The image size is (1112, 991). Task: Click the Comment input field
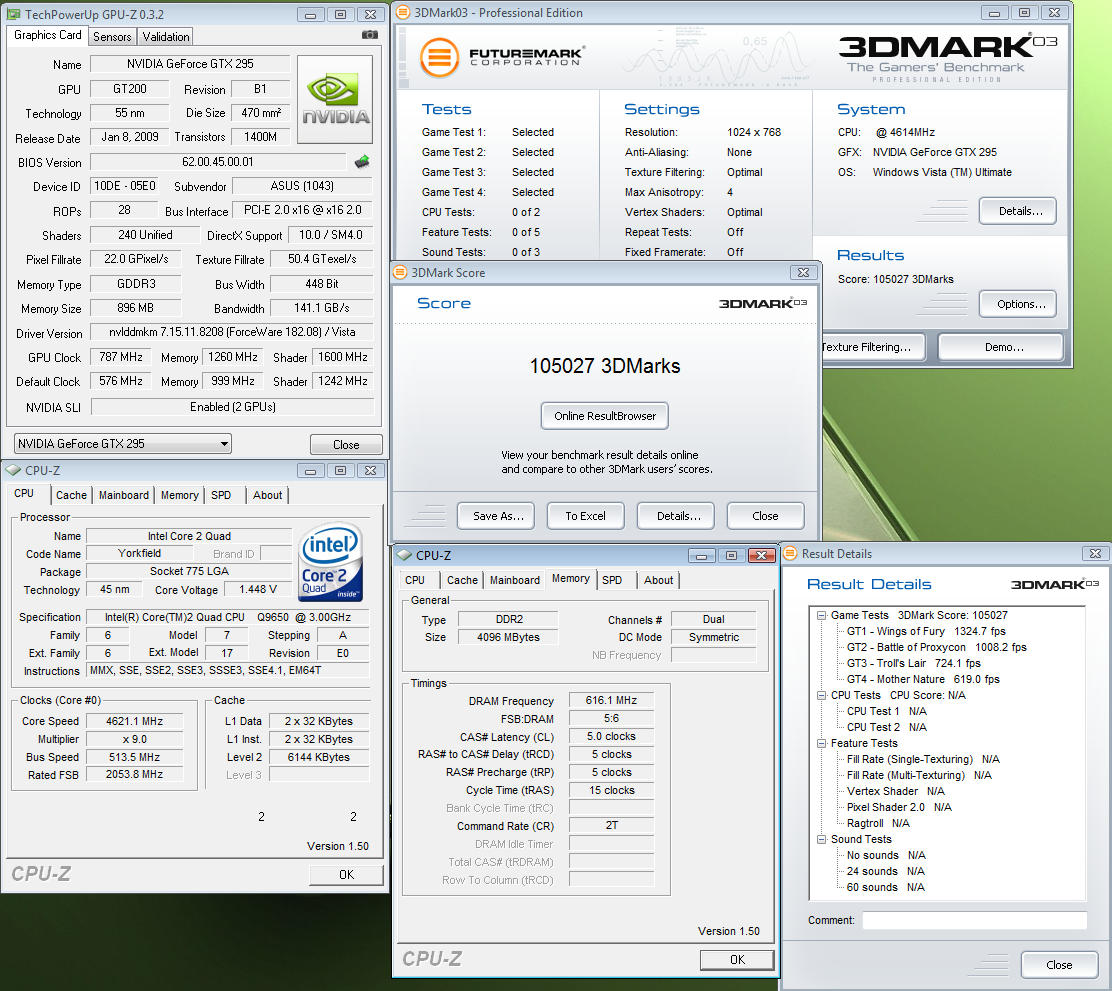pyautogui.click(x=974, y=921)
